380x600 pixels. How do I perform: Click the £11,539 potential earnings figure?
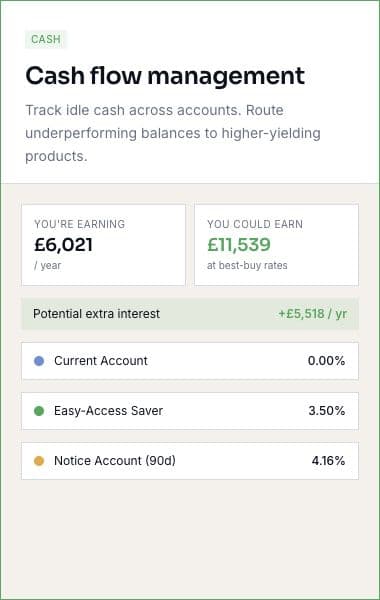pos(239,245)
